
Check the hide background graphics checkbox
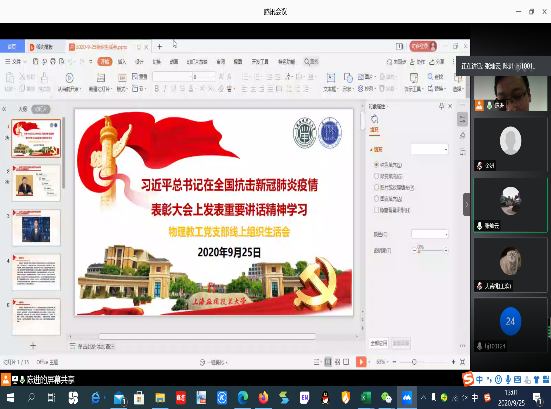point(376,210)
